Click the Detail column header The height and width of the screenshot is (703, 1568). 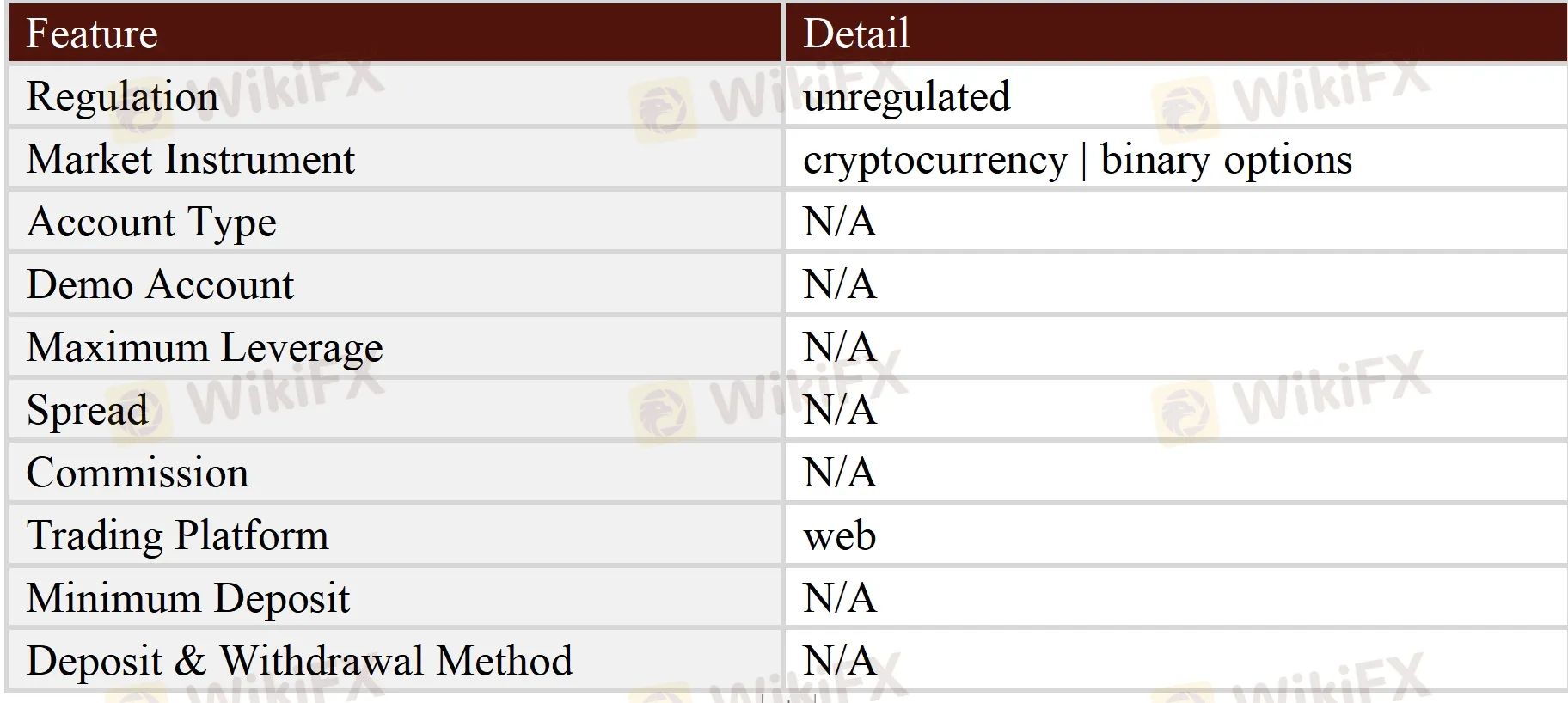(855, 34)
